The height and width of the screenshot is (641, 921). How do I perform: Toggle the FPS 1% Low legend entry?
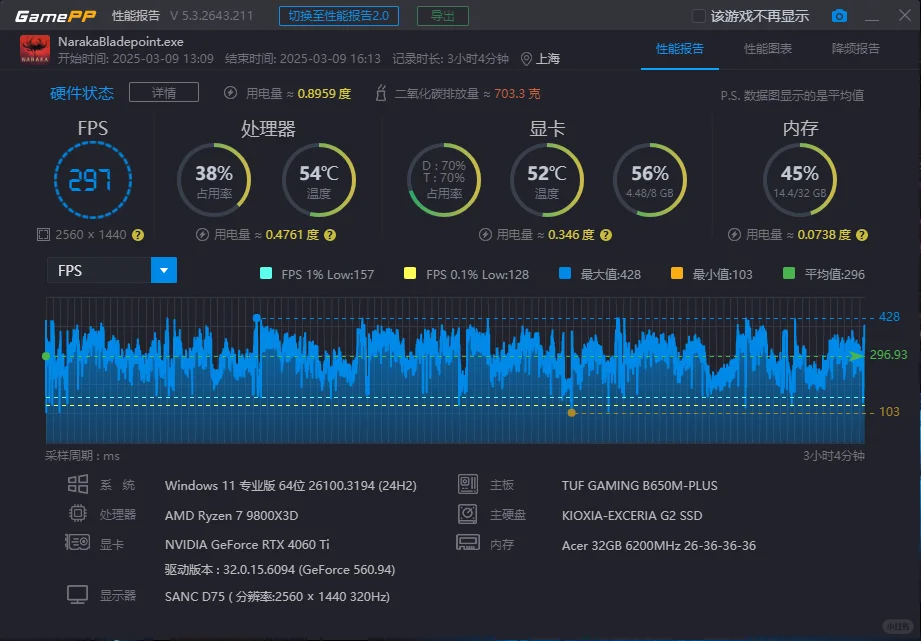click(x=317, y=274)
